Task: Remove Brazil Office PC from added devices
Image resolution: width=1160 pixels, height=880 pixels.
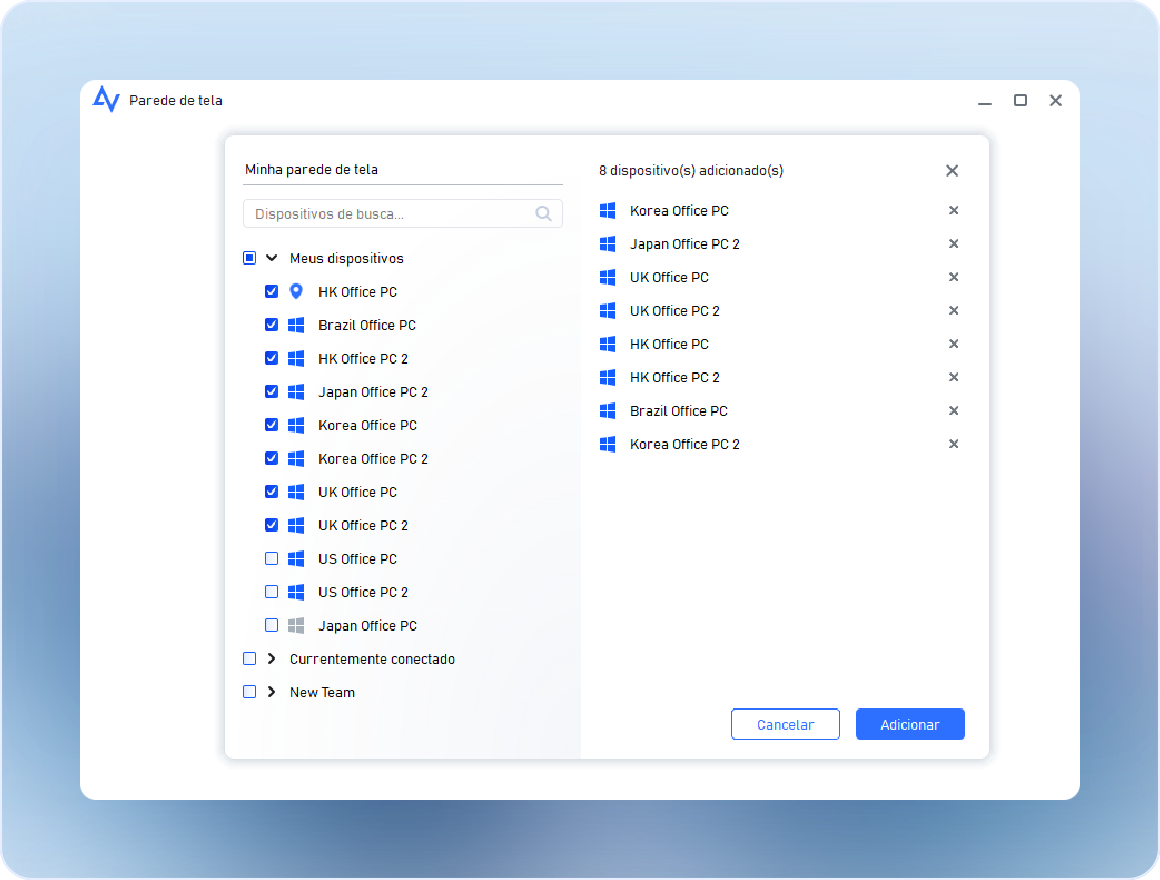Action: 953,411
